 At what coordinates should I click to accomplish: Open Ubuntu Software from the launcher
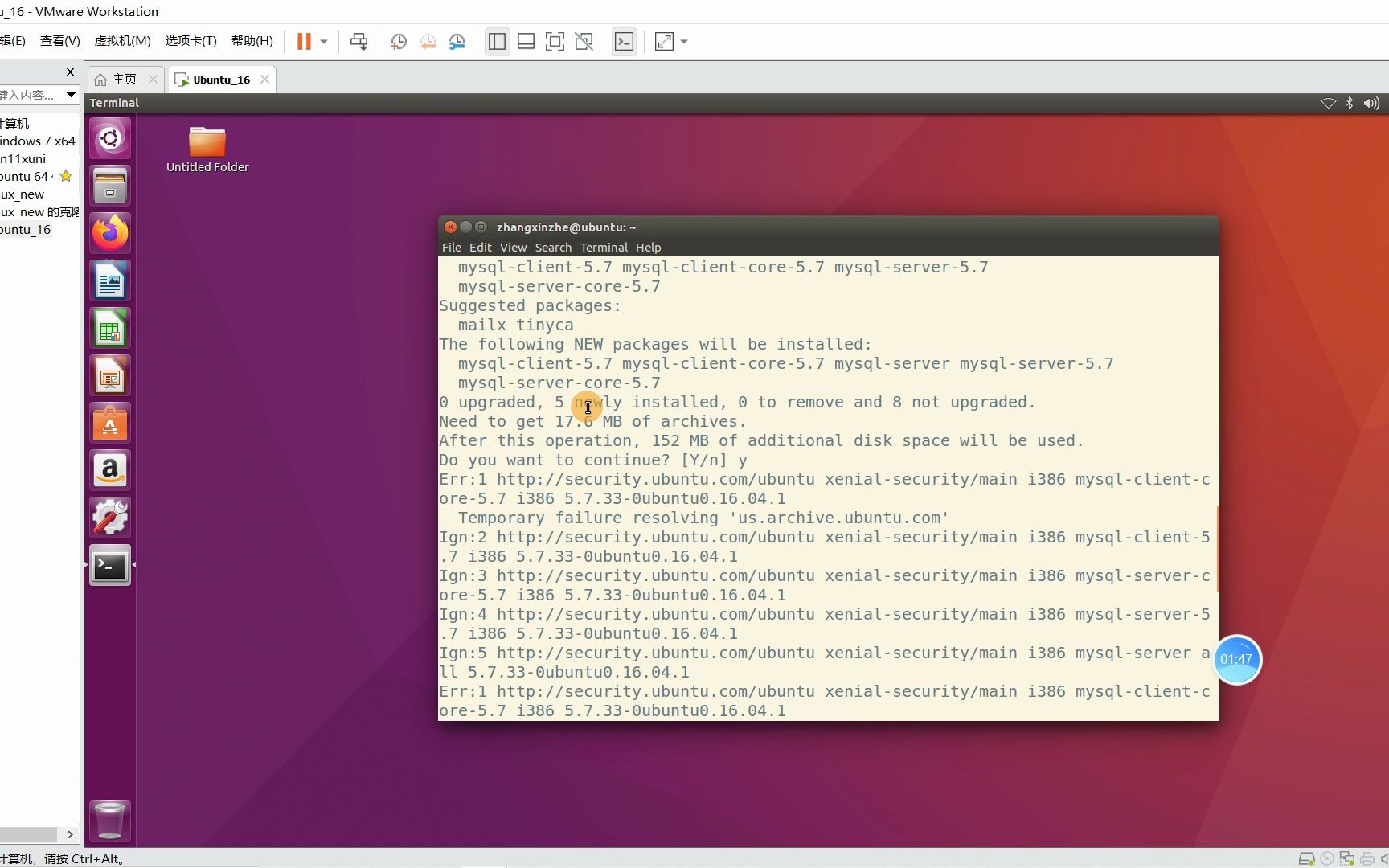point(110,423)
